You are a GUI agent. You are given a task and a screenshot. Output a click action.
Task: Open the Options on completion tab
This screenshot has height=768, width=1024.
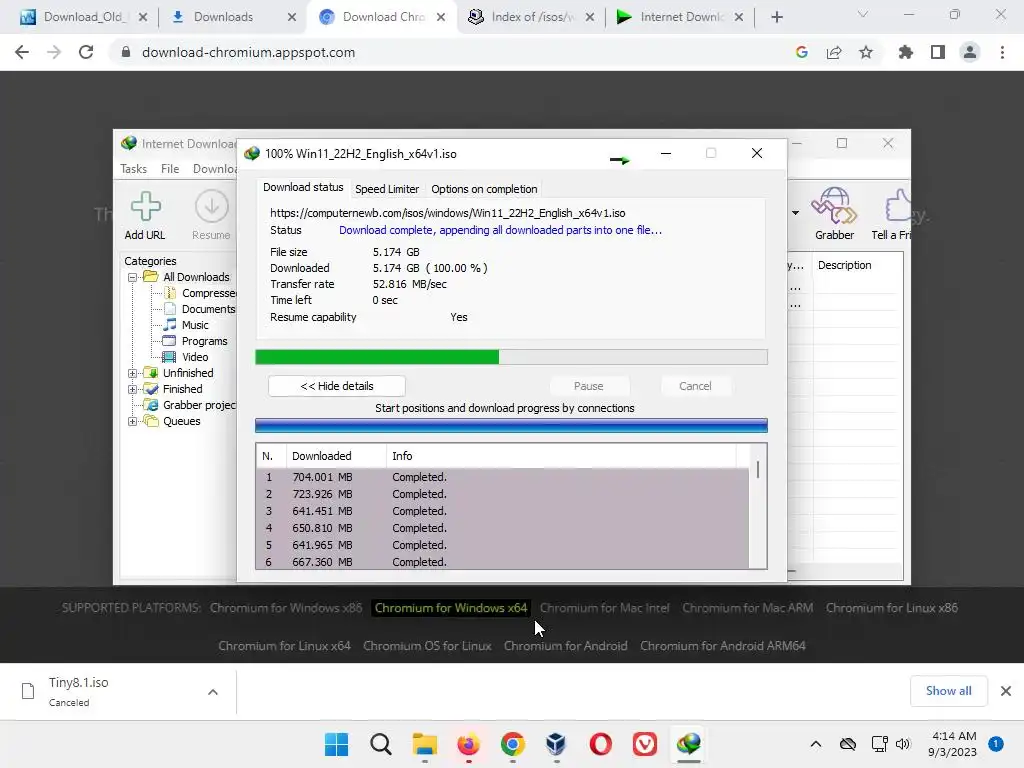pyautogui.click(x=484, y=189)
